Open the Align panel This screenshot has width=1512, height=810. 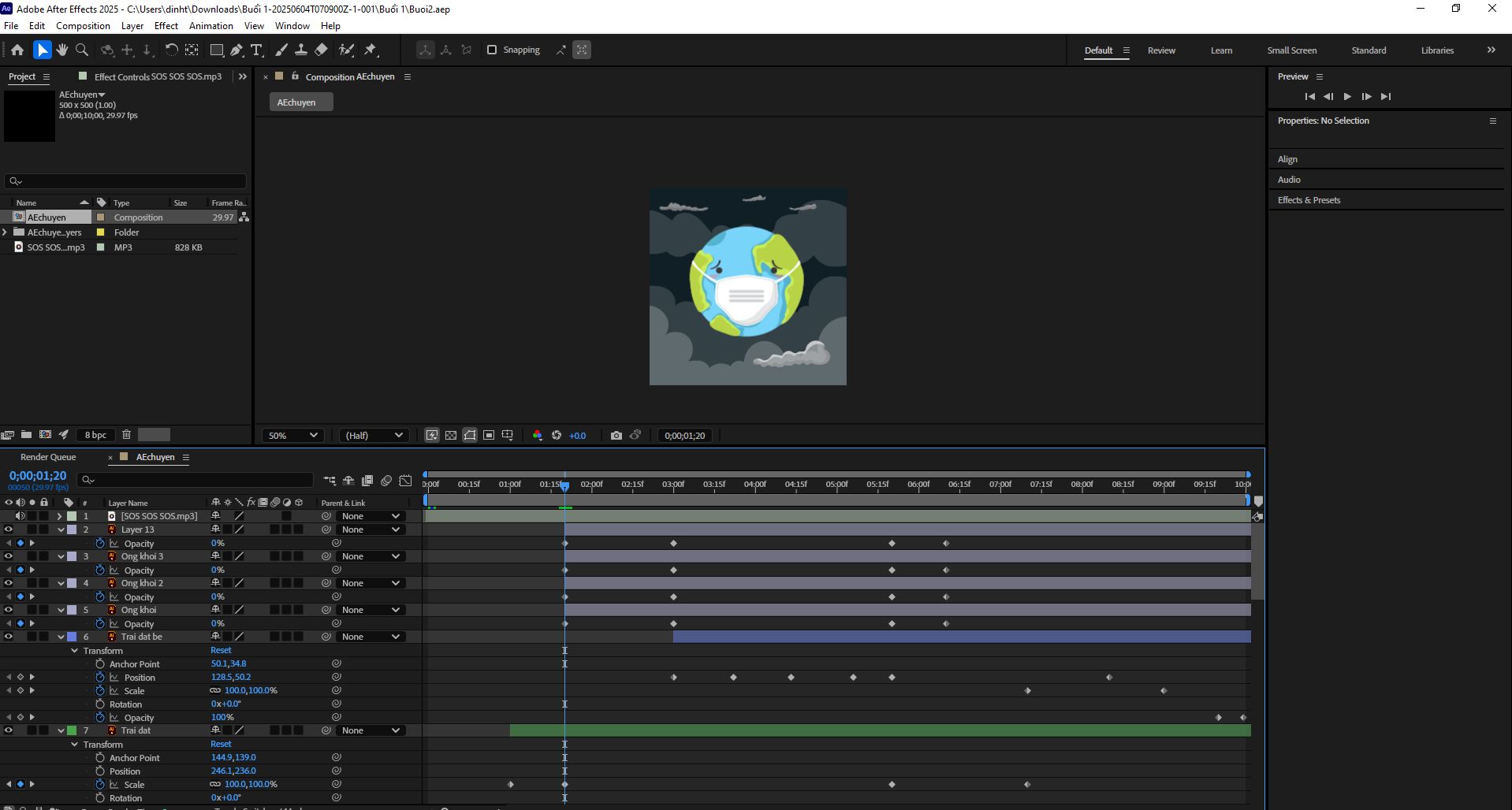(x=1287, y=159)
